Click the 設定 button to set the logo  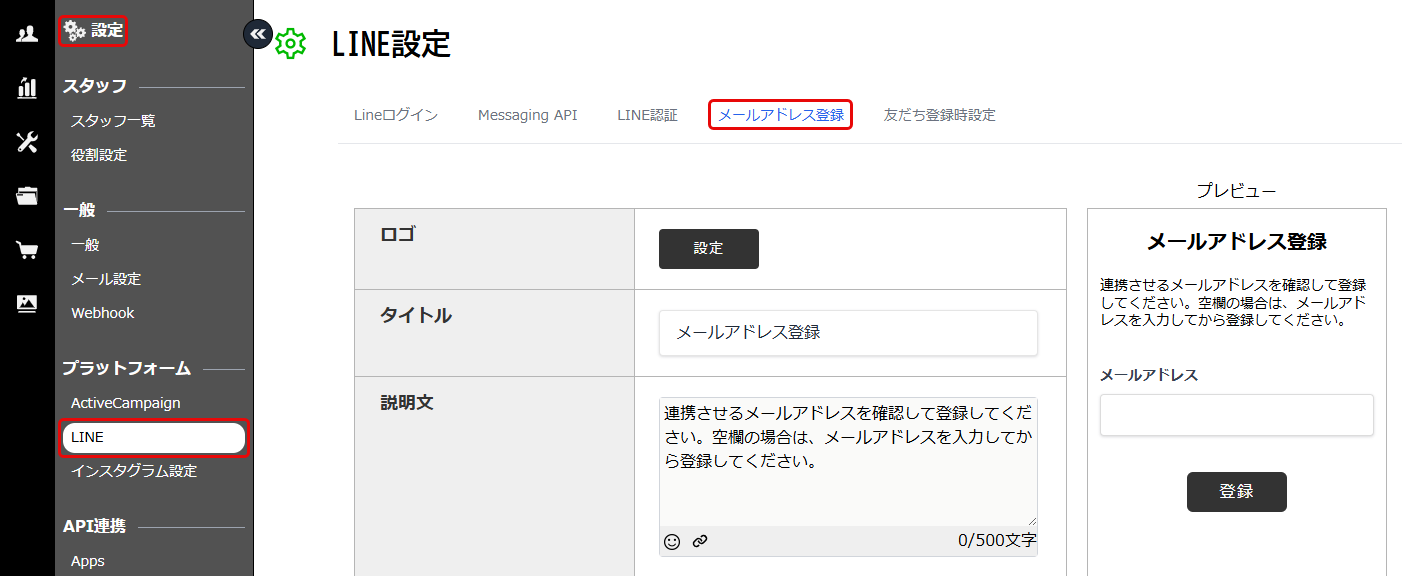point(708,248)
